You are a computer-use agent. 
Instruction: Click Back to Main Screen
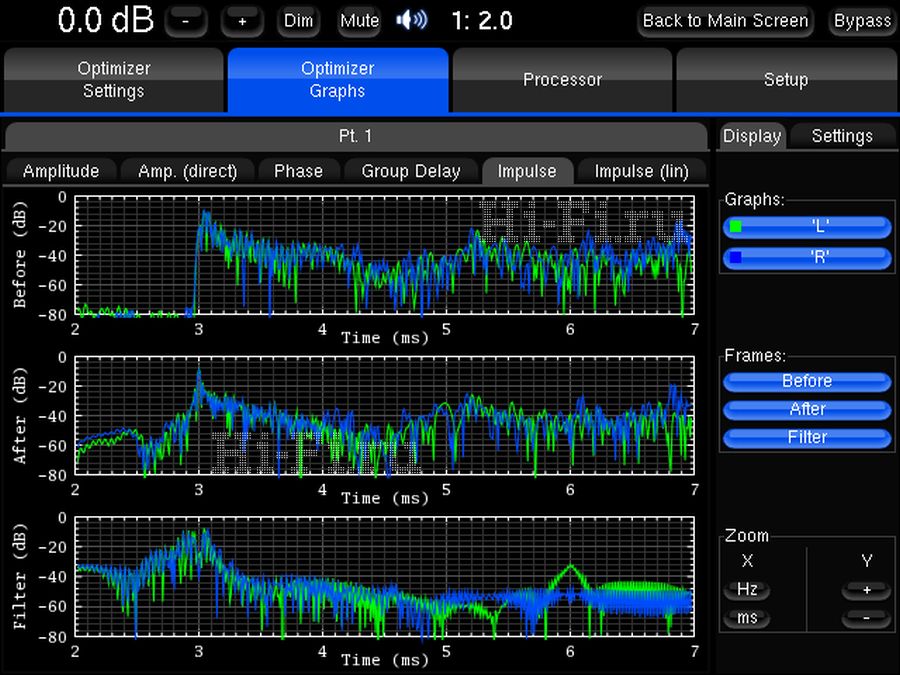pos(725,20)
